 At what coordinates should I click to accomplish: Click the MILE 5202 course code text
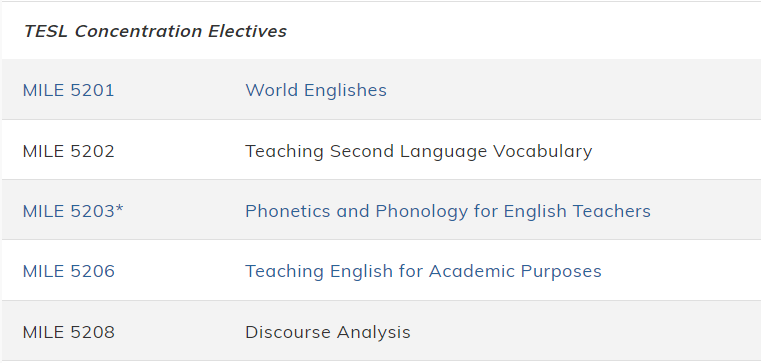[68, 151]
